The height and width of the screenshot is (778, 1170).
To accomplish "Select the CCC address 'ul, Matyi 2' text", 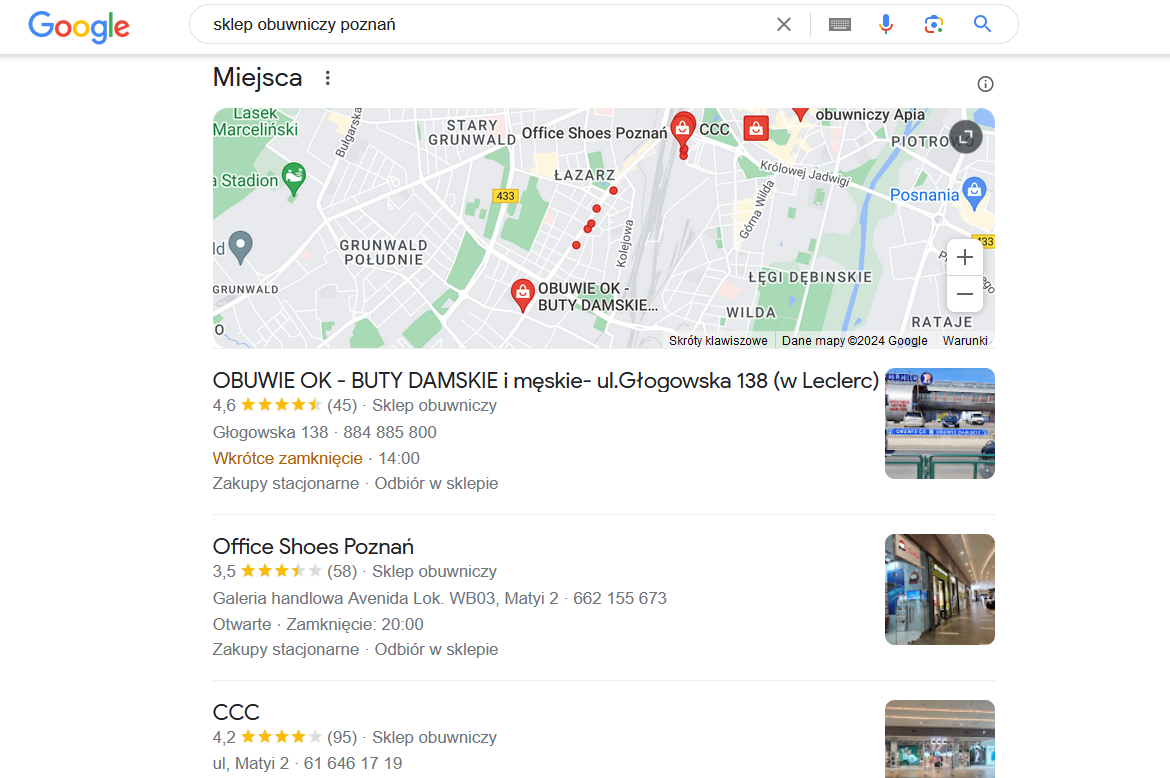I will click(x=251, y=764).
